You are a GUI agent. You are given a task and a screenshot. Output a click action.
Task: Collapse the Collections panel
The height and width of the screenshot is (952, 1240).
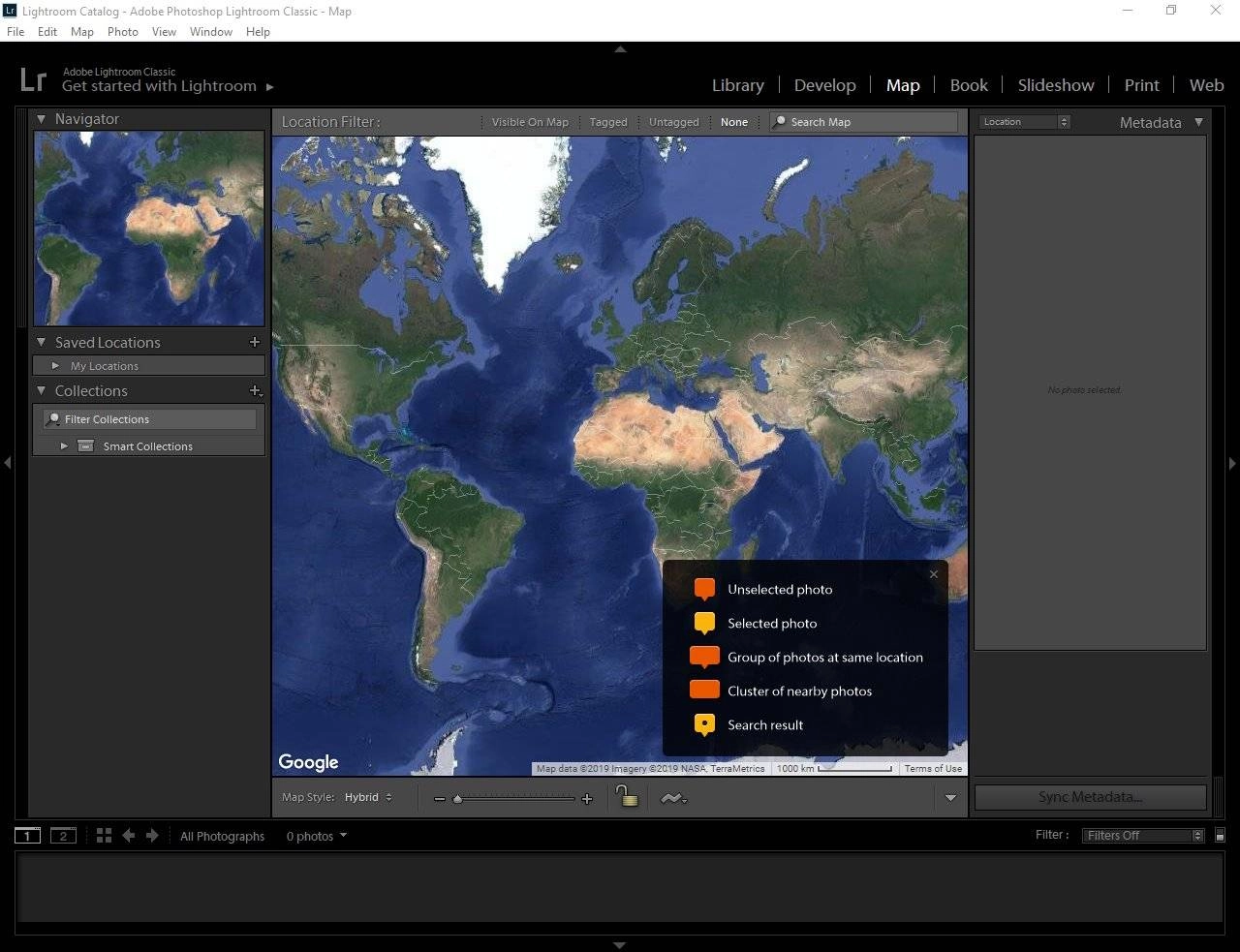click(x=41, y=390)
